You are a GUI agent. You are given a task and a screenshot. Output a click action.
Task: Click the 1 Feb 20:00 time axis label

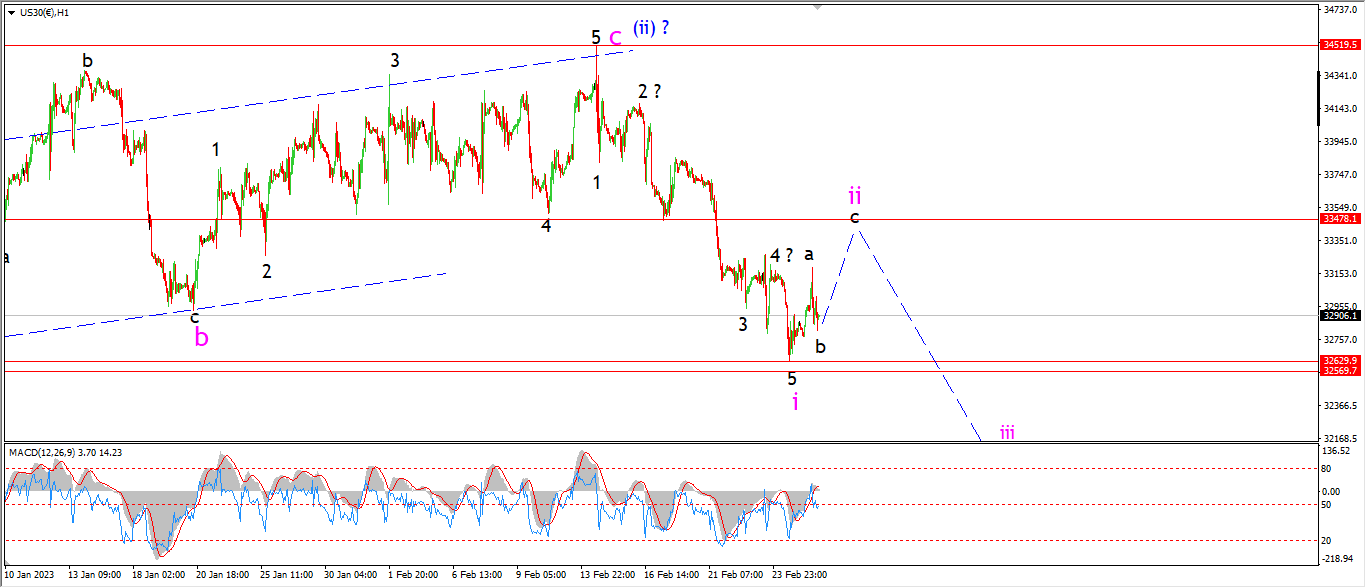tap(413, 576)
